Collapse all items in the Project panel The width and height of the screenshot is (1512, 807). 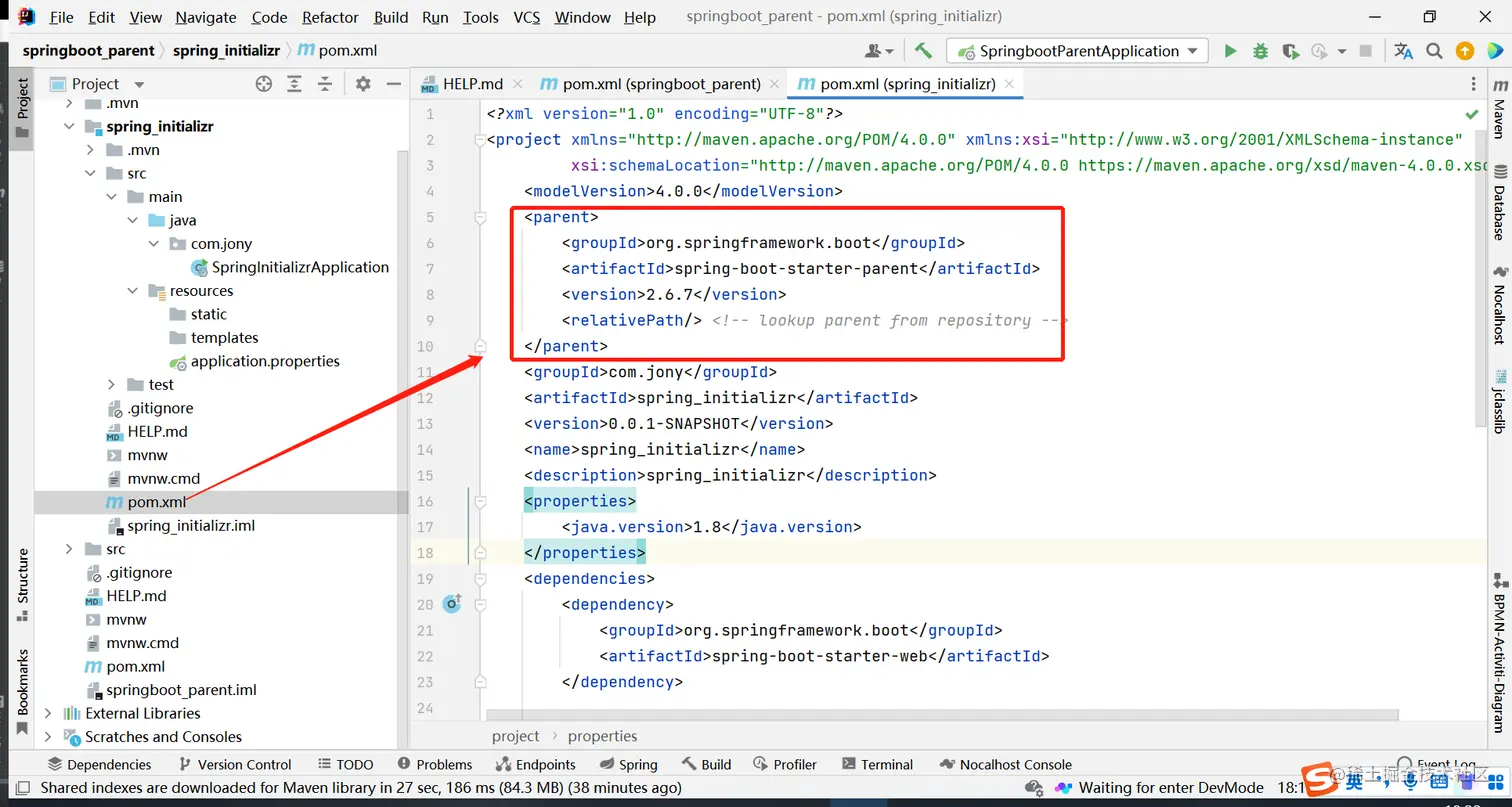[324, 84]
